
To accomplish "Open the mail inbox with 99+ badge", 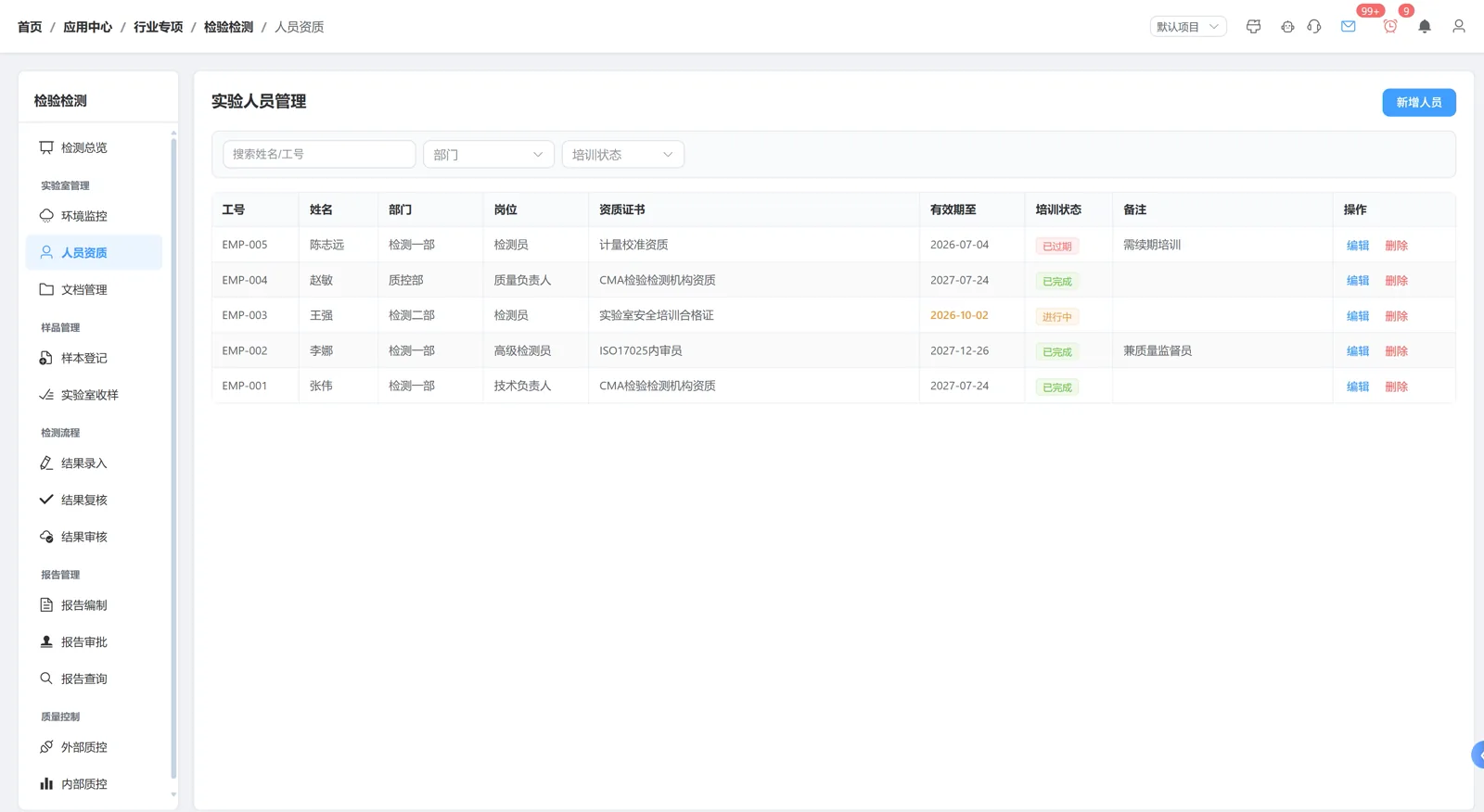I will pyautogui.click(x=1349, y=27).
